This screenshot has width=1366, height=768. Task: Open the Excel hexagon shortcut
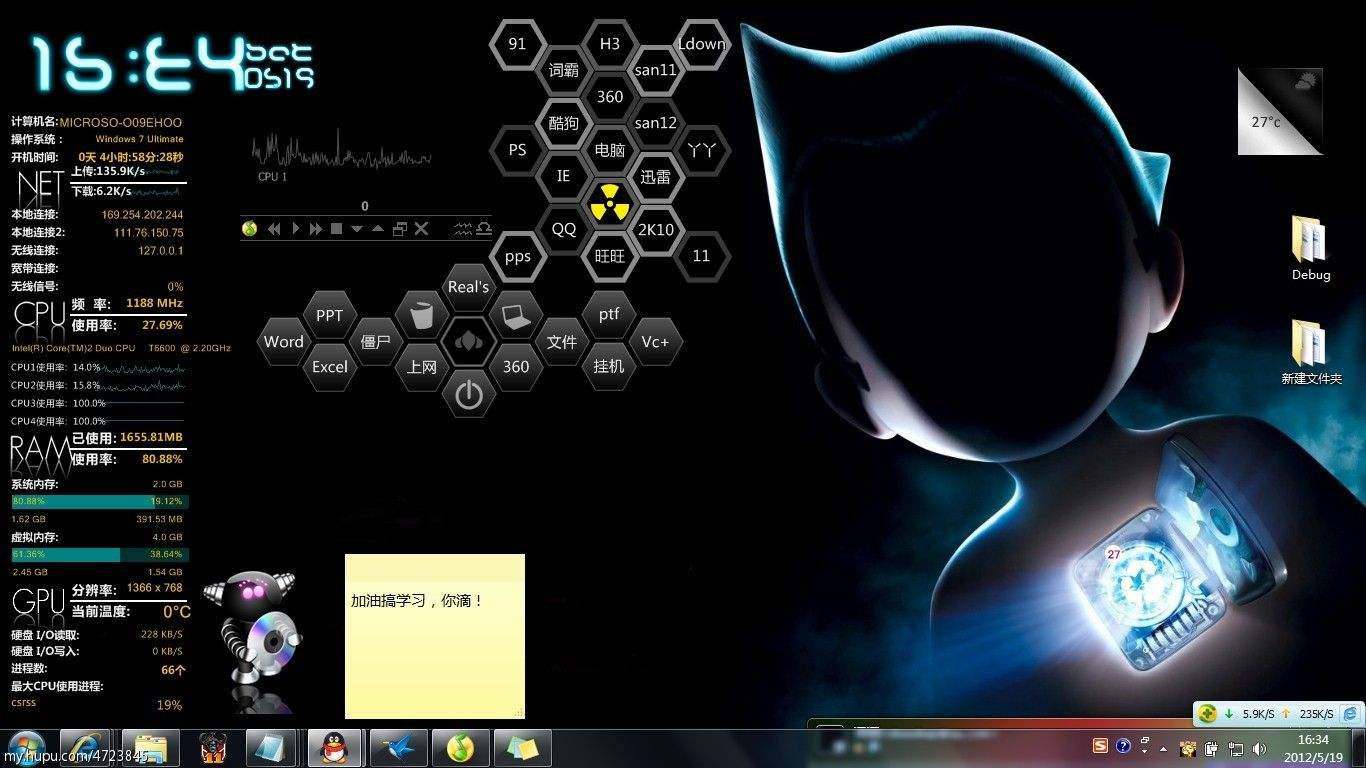(330, 367)
